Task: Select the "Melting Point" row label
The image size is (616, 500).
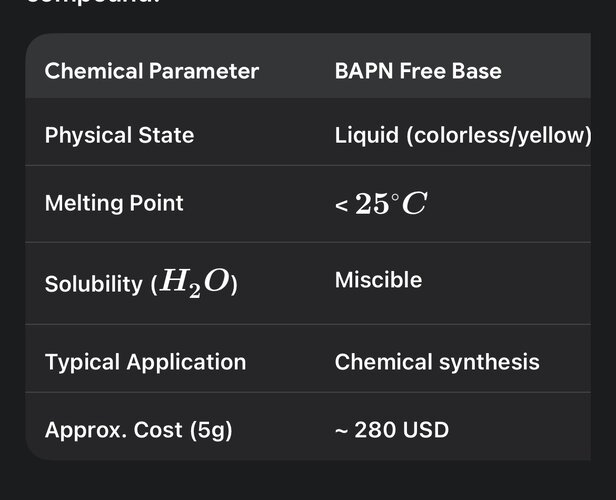Action: tap(115, 203)
